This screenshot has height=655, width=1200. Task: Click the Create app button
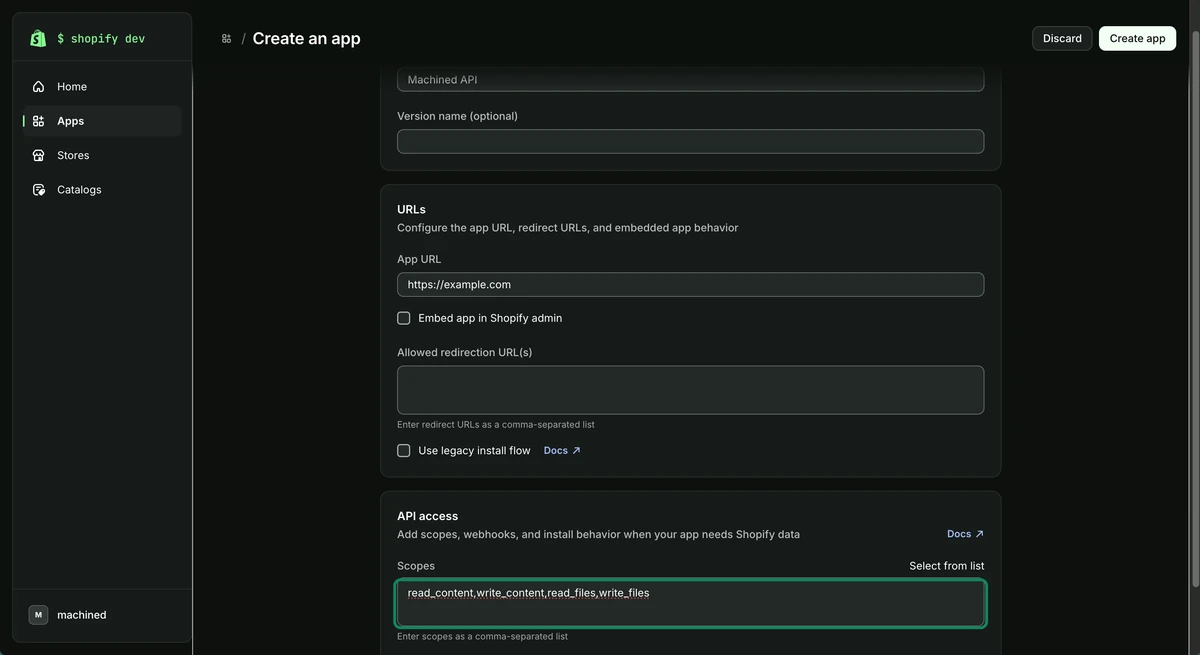point(1137,38)
